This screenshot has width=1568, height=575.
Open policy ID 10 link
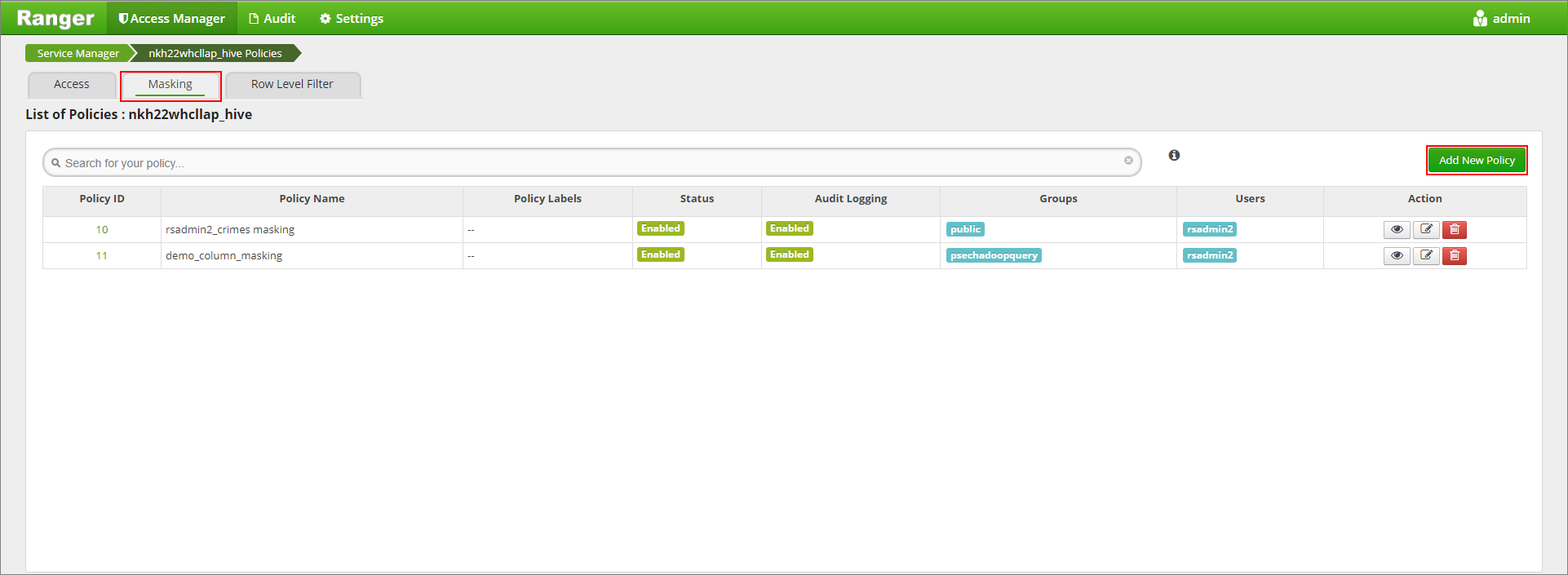pyautogui.click(x=102, y=229)
